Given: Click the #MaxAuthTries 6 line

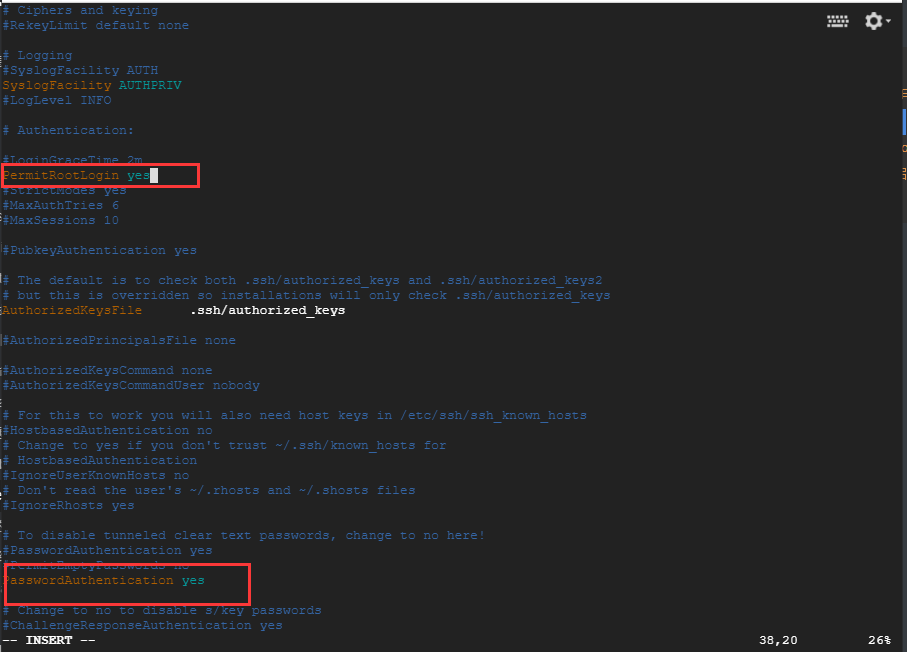Looking at the screenshot, I should pos(60,205).
